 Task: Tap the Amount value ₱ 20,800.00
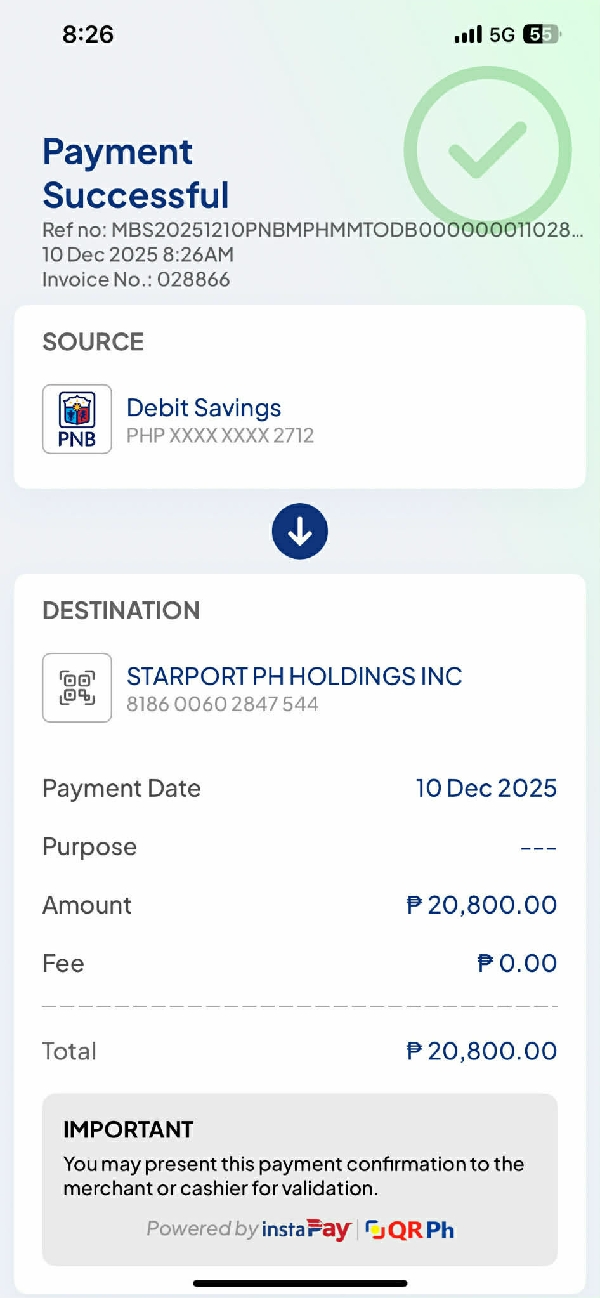[482, 905]
